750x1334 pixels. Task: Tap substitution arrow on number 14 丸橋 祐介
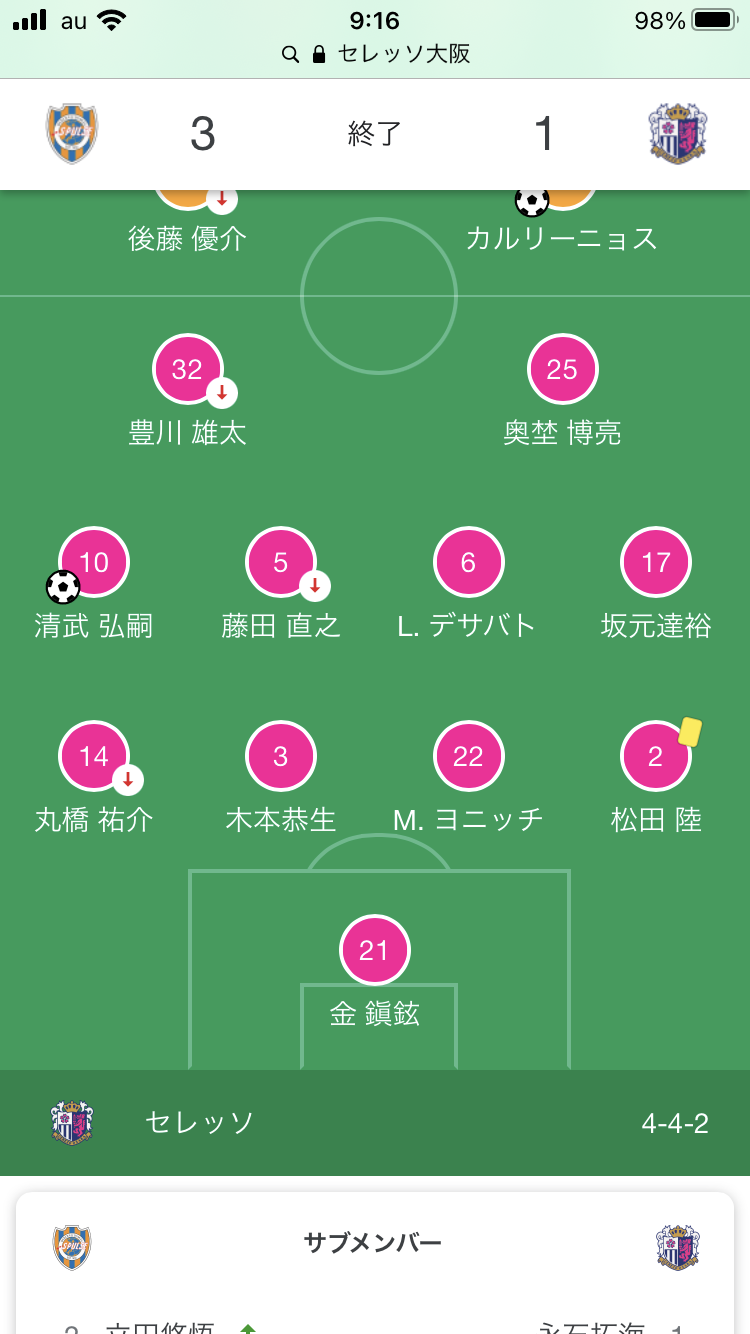[128, 779]
